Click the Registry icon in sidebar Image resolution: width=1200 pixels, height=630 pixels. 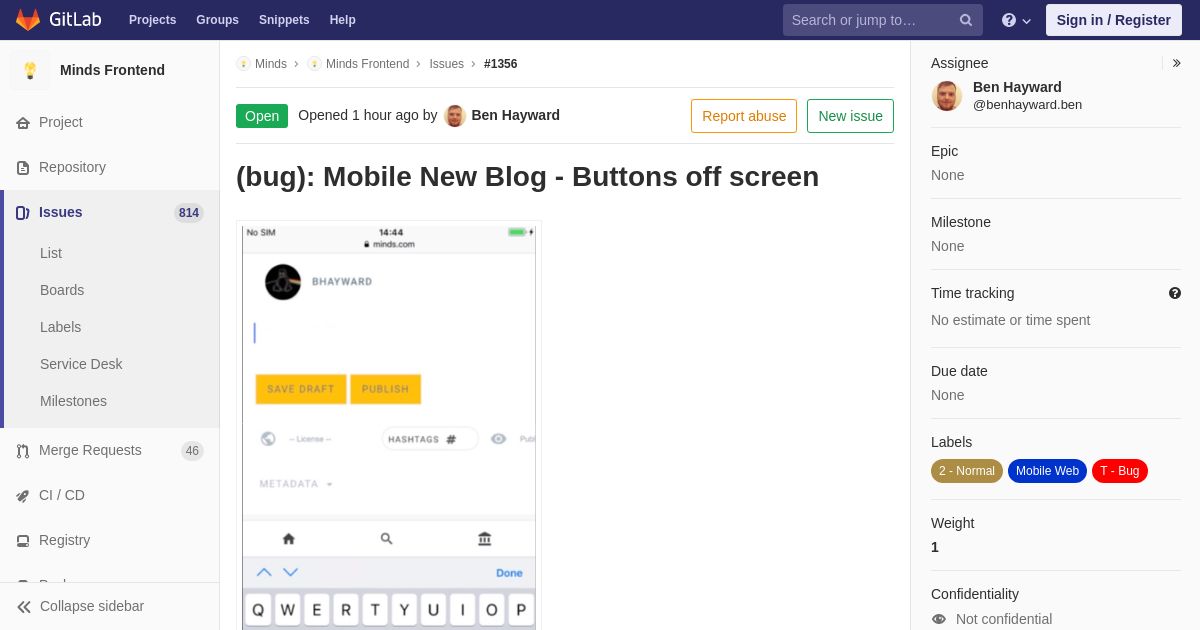pos(23,541)
